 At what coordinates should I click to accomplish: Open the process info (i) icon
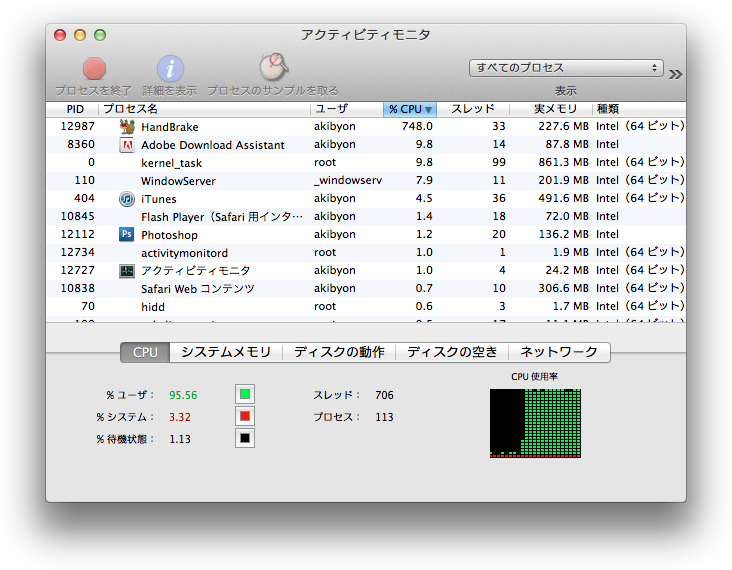pos(170,69)
